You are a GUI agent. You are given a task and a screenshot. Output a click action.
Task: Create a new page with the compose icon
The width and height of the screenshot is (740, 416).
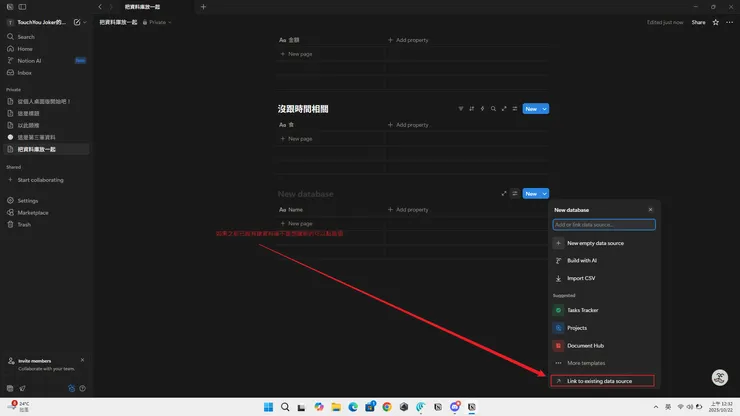pos(77,22)
